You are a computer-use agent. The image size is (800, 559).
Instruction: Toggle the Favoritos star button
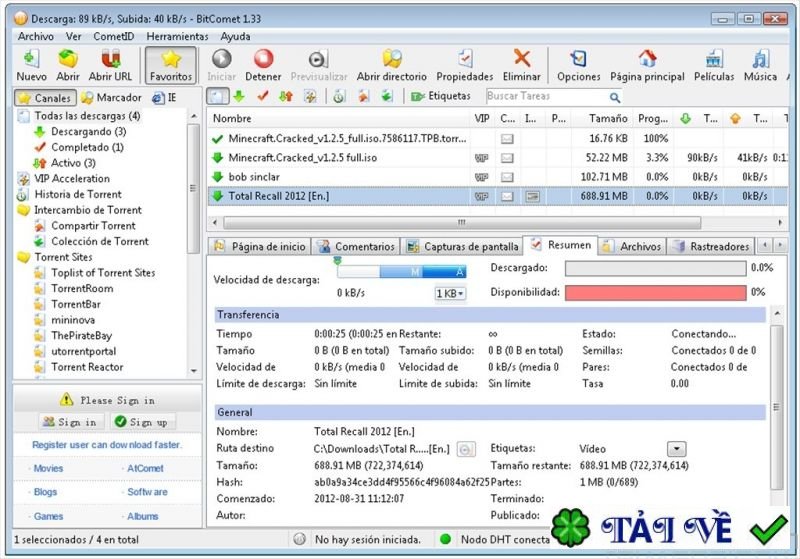[170, 64]
